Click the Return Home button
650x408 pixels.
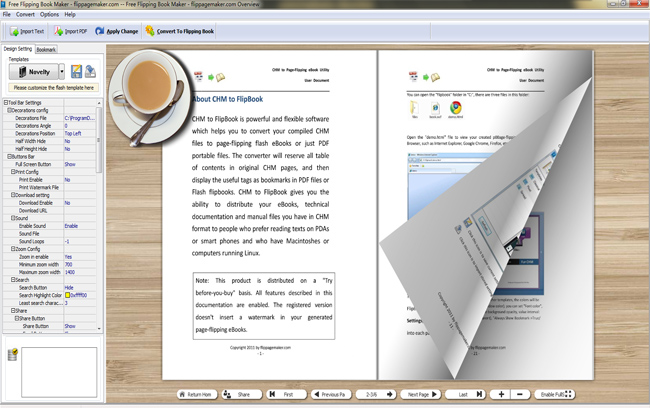click(x=195, y=394)
